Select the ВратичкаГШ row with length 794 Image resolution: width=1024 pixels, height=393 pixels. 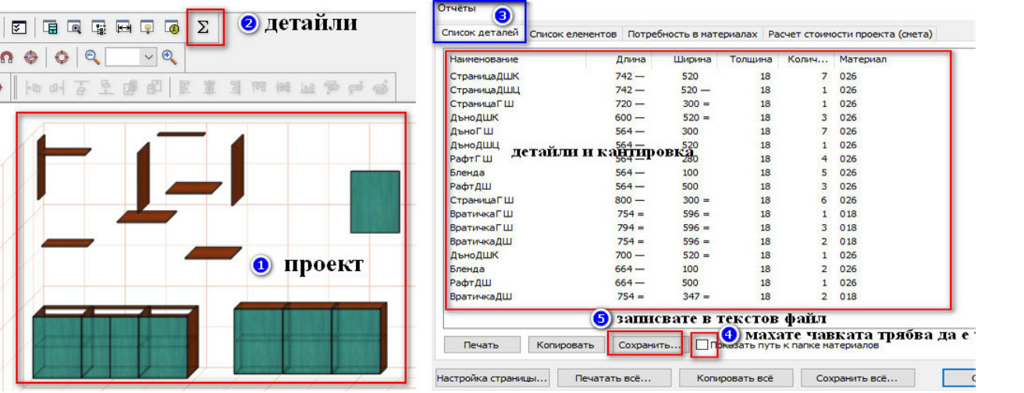pos(697,228)
